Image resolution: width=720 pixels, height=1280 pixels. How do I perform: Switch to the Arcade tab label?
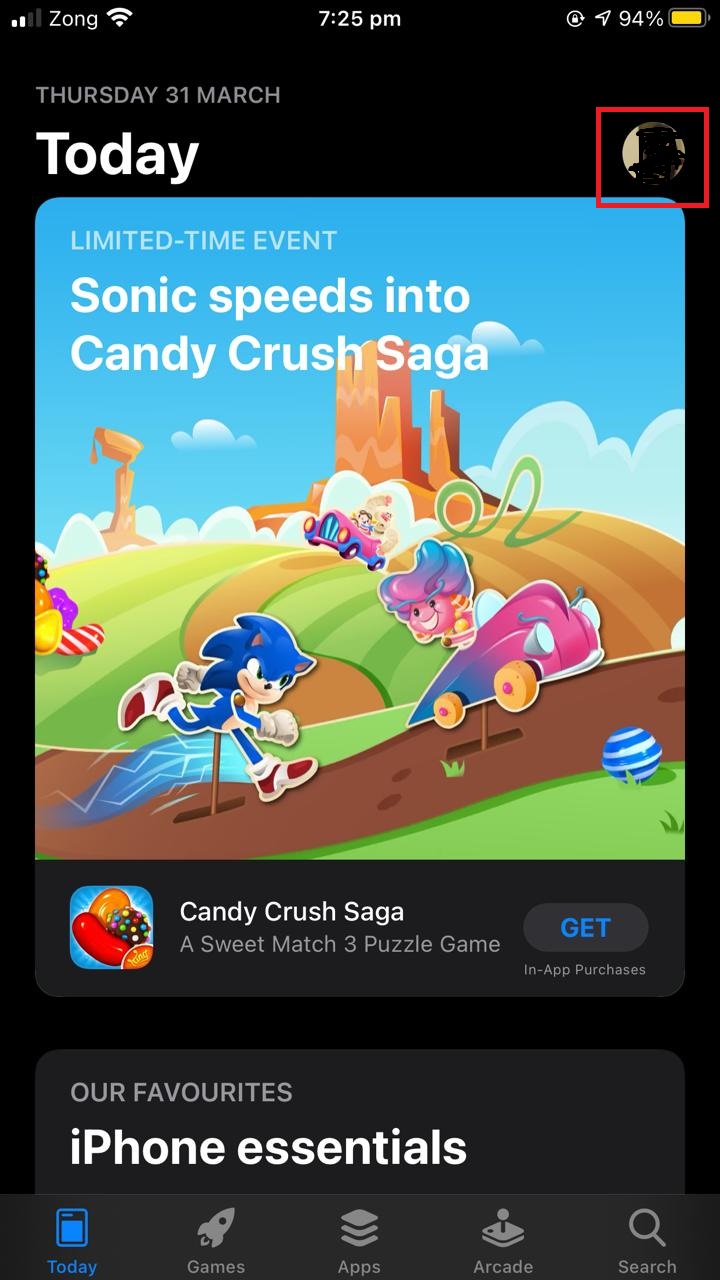click(x=503, y=1266)
